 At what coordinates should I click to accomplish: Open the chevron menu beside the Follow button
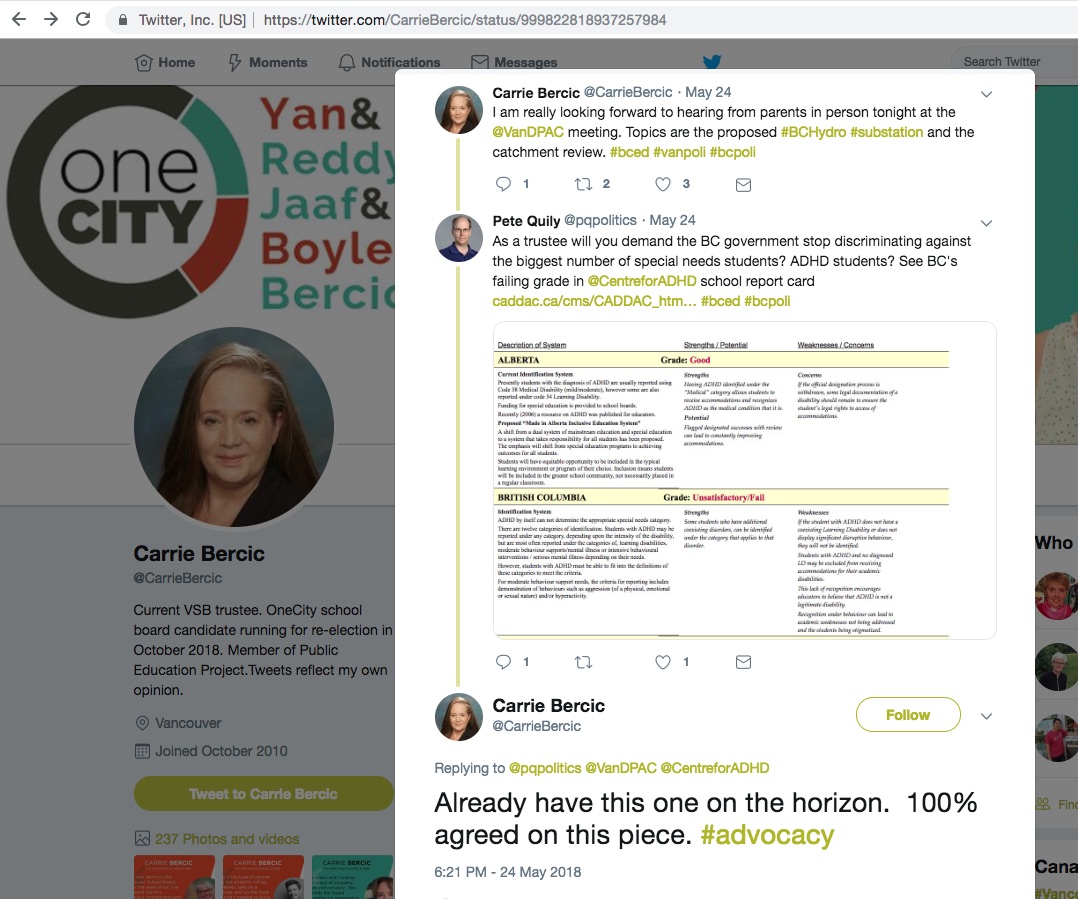point(986,716)
